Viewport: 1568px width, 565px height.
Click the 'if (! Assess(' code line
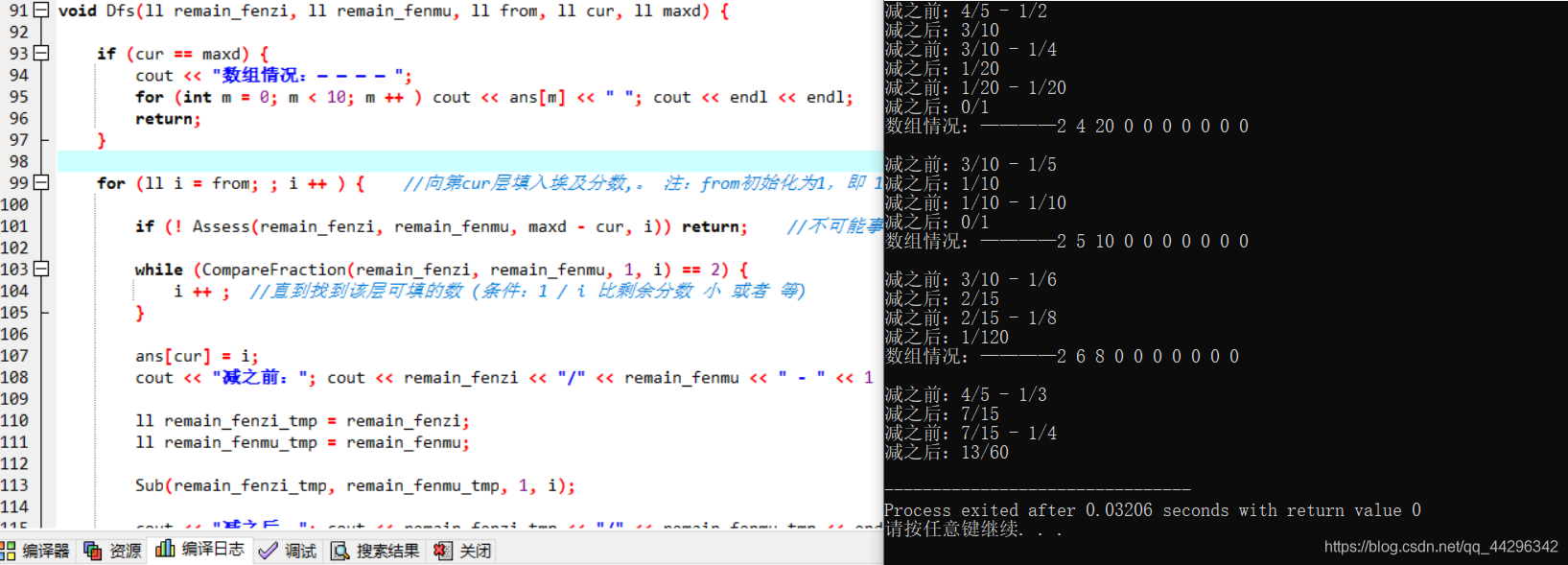(x=441, y=227)
